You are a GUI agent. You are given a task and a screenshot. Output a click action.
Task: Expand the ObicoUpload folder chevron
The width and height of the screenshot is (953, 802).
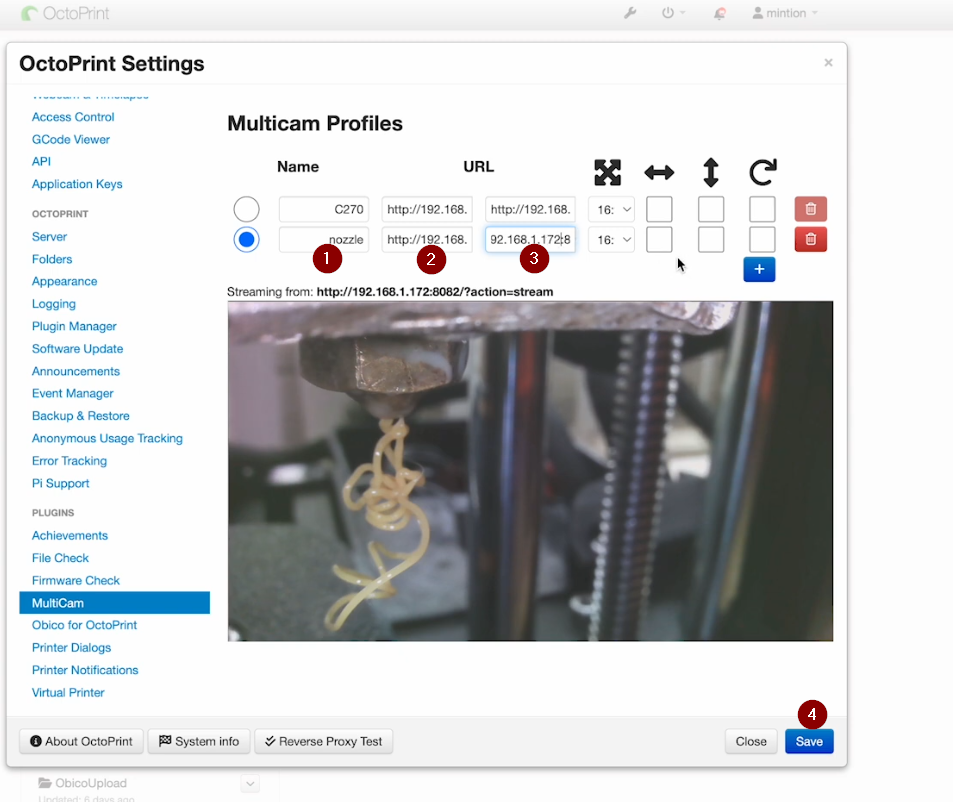coord(250,784)
